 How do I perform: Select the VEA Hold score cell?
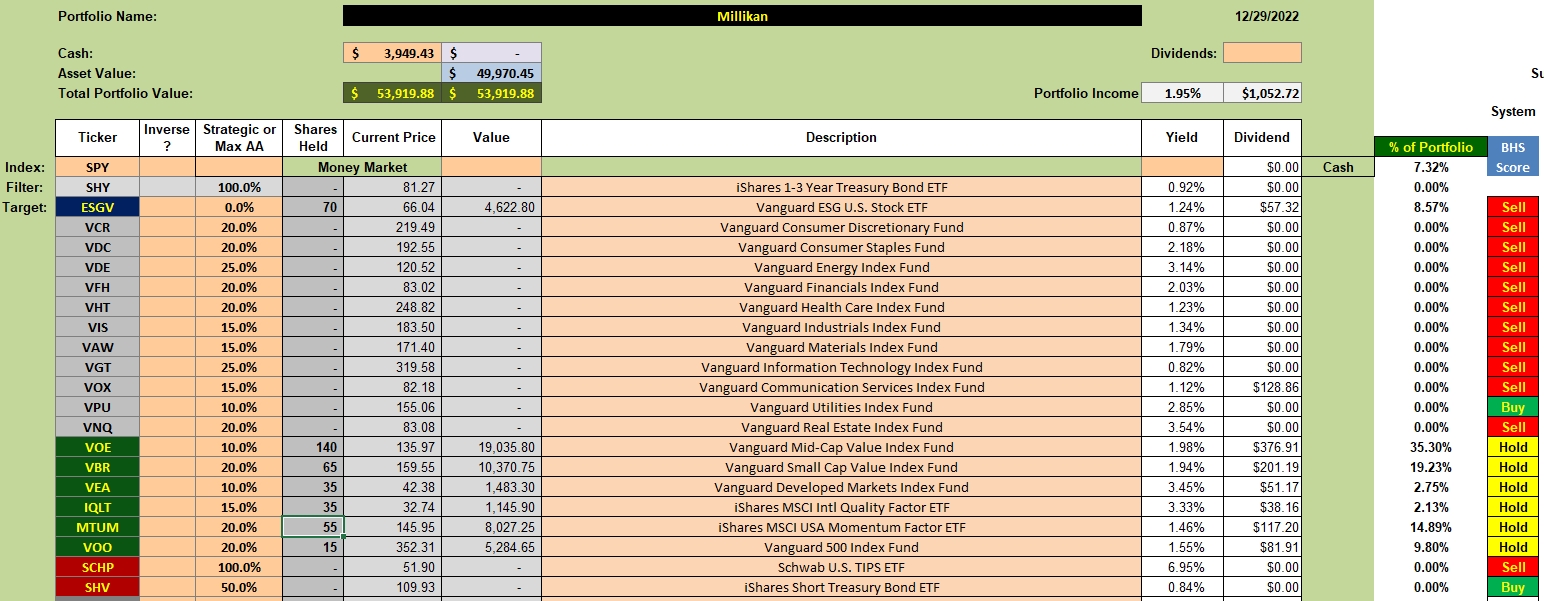click(1512, 487)
